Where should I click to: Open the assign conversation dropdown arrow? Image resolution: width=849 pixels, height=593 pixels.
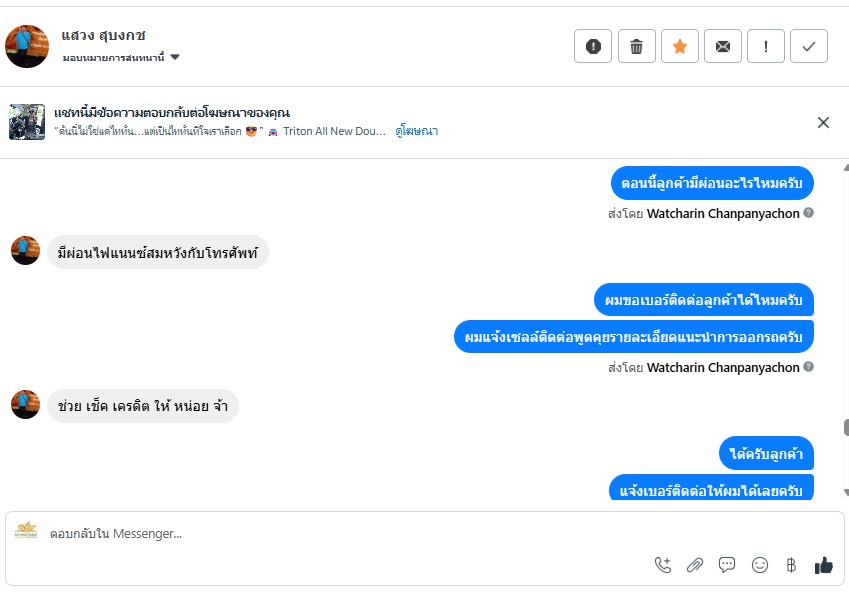[175, 58]
